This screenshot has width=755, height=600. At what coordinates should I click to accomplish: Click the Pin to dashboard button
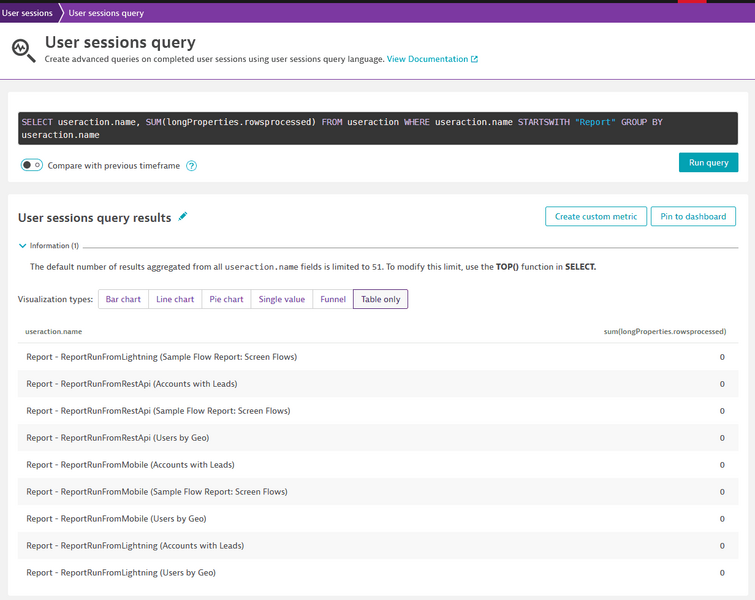point(693,216)
